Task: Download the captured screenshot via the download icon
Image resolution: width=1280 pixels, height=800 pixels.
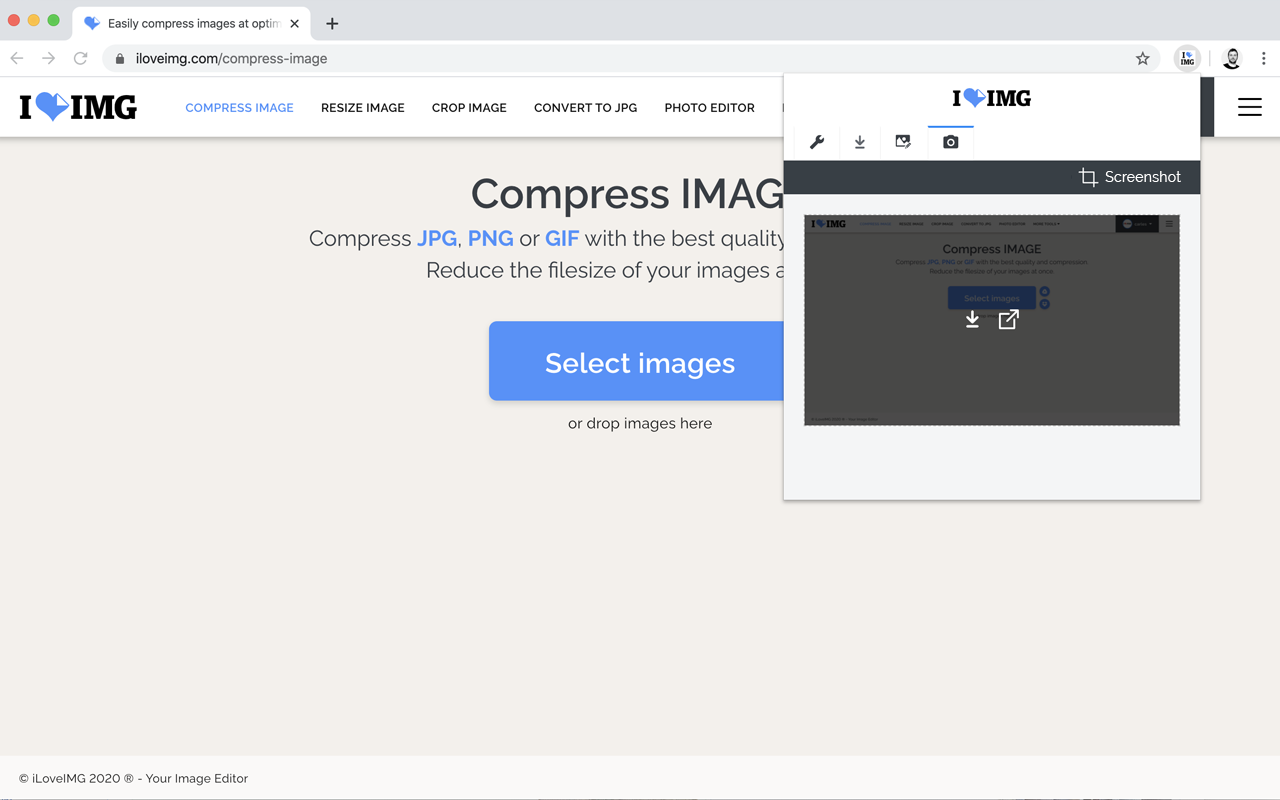Action: pos(972,319)
